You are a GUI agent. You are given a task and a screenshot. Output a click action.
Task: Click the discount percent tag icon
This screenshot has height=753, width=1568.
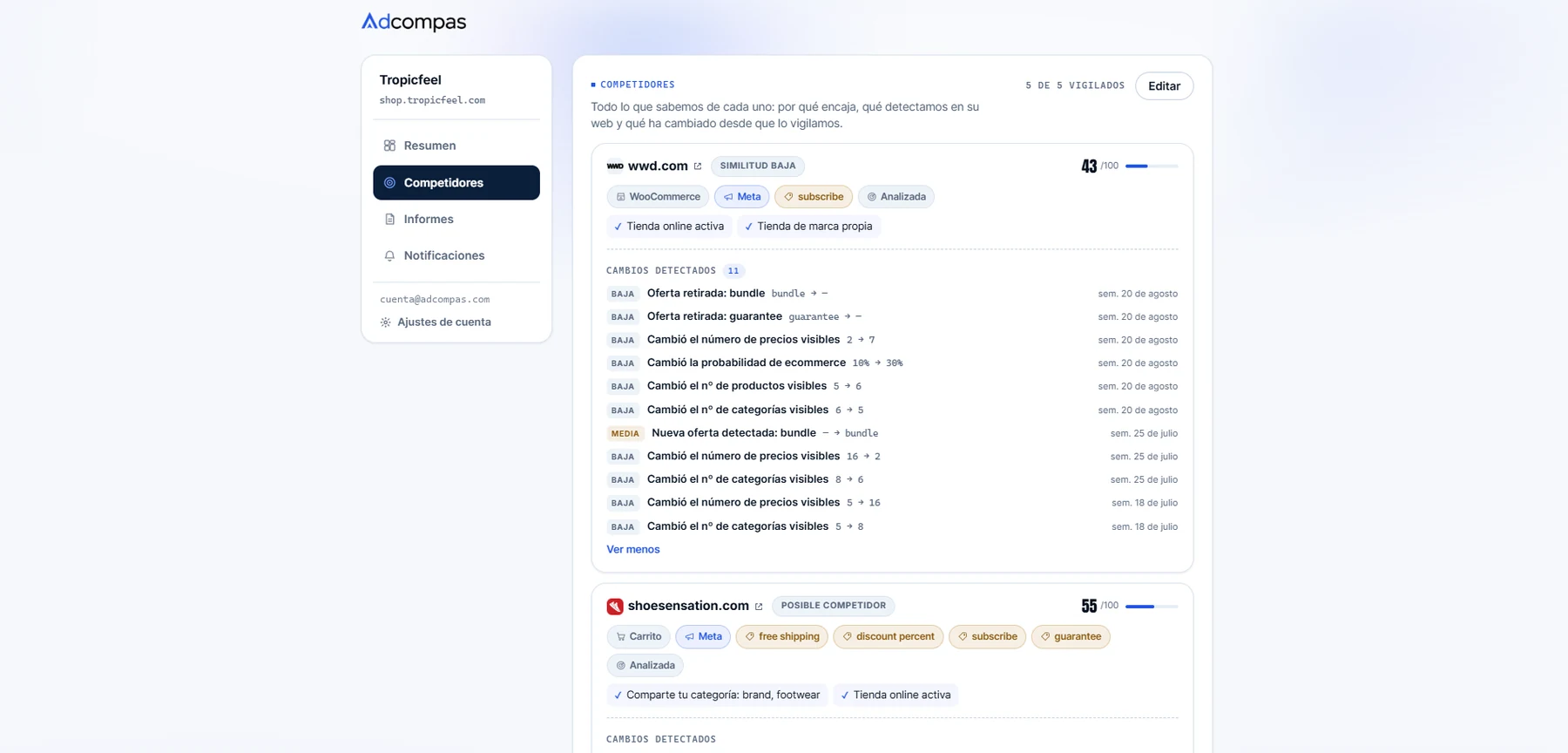pos(847,637)
